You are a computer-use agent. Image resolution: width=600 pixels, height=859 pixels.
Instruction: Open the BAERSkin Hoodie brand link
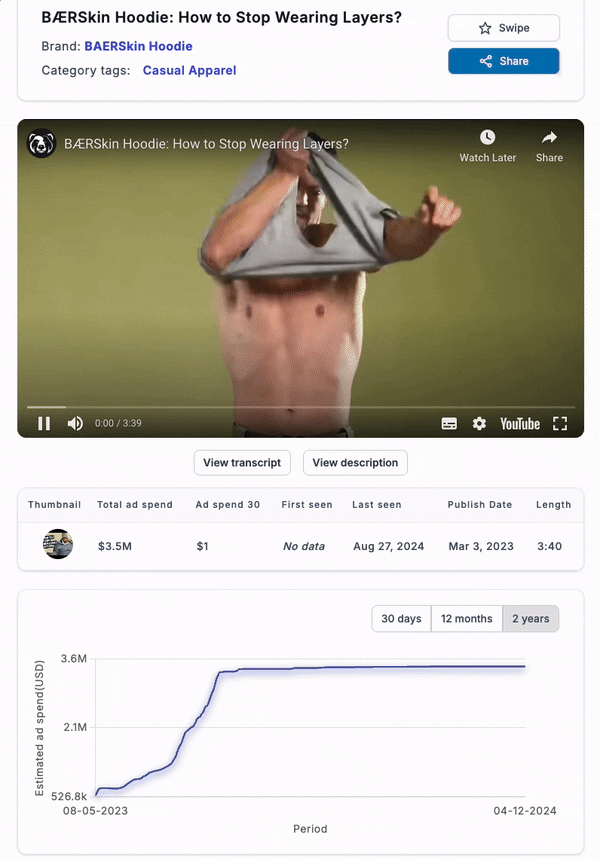click(138, 46)
